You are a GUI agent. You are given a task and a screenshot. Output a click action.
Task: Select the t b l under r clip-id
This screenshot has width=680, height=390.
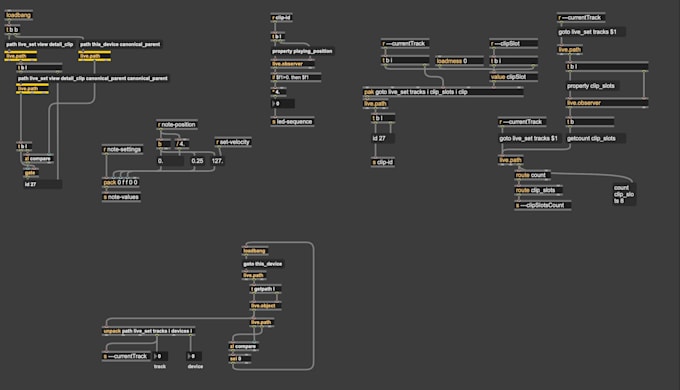tap(277, 36)
